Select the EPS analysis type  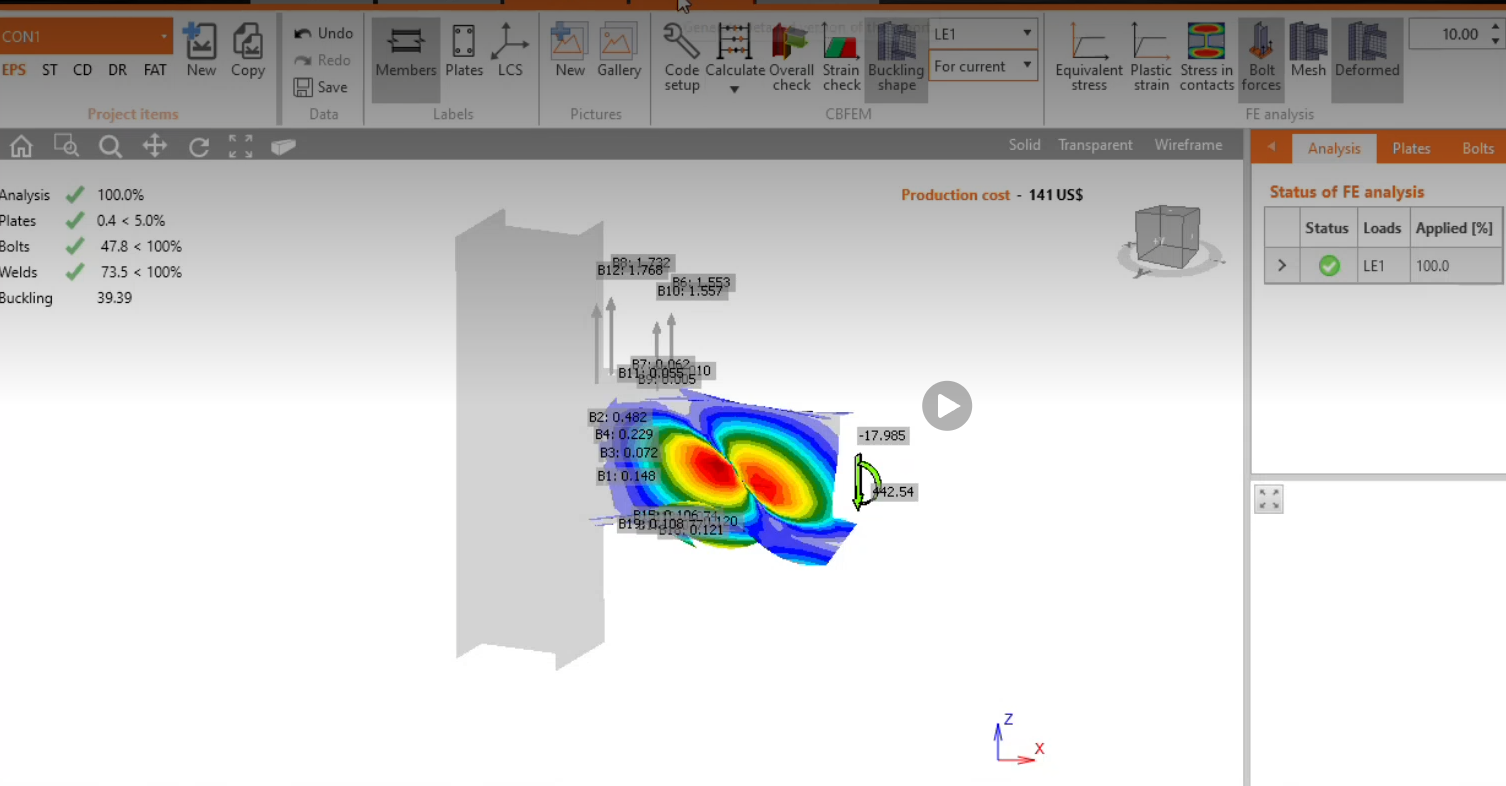click(x=14, y=70)
